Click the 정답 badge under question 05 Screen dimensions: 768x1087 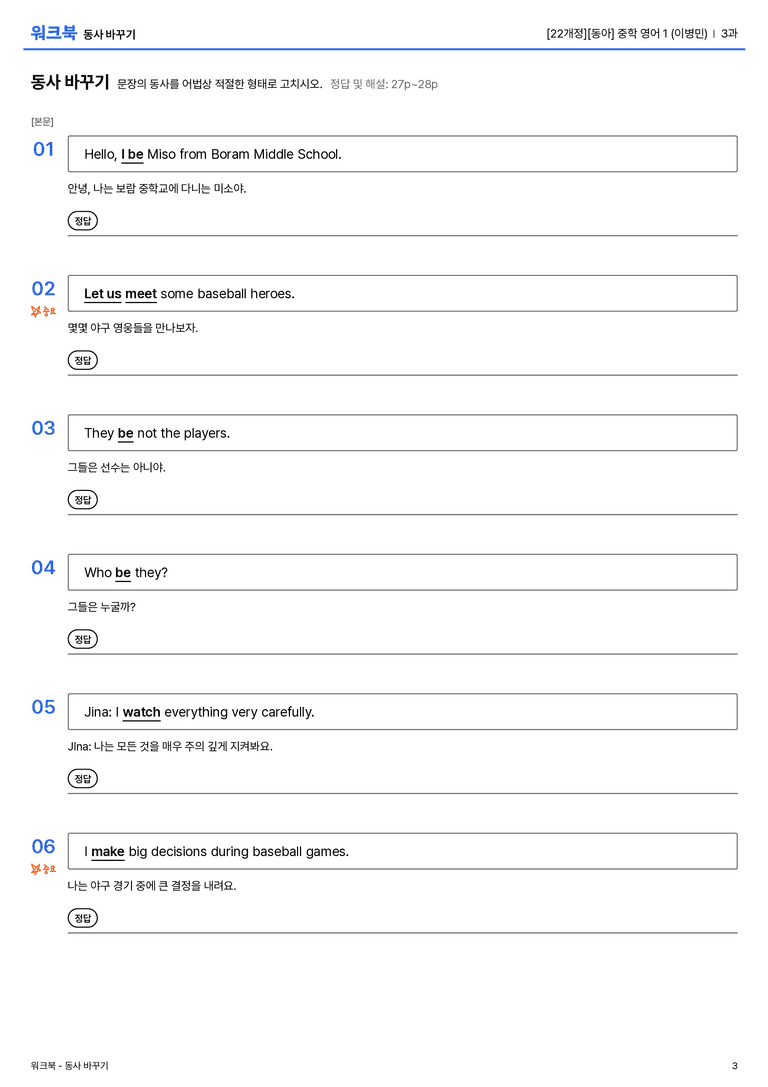coord(82,778)
